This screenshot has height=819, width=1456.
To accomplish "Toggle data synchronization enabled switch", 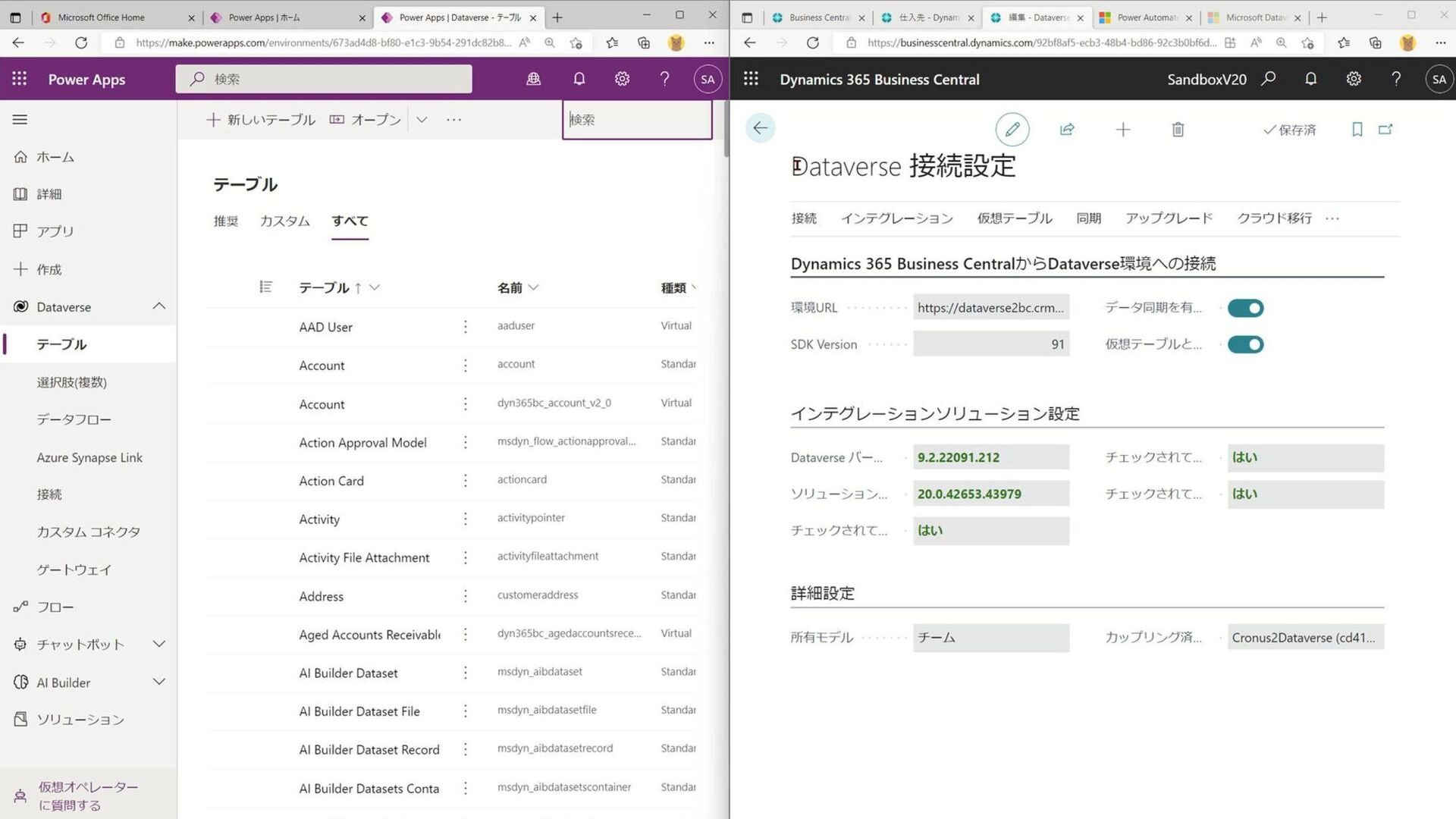I will point(1245,308).
